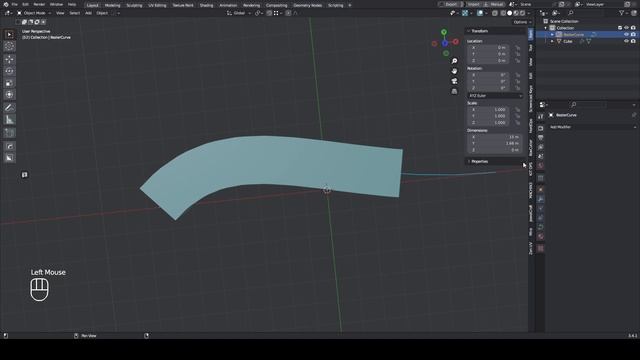The width and height of the screenshot is (640, 360).
Task: Toggle lock on Rotation Z
Action: [x=518, y=88]
